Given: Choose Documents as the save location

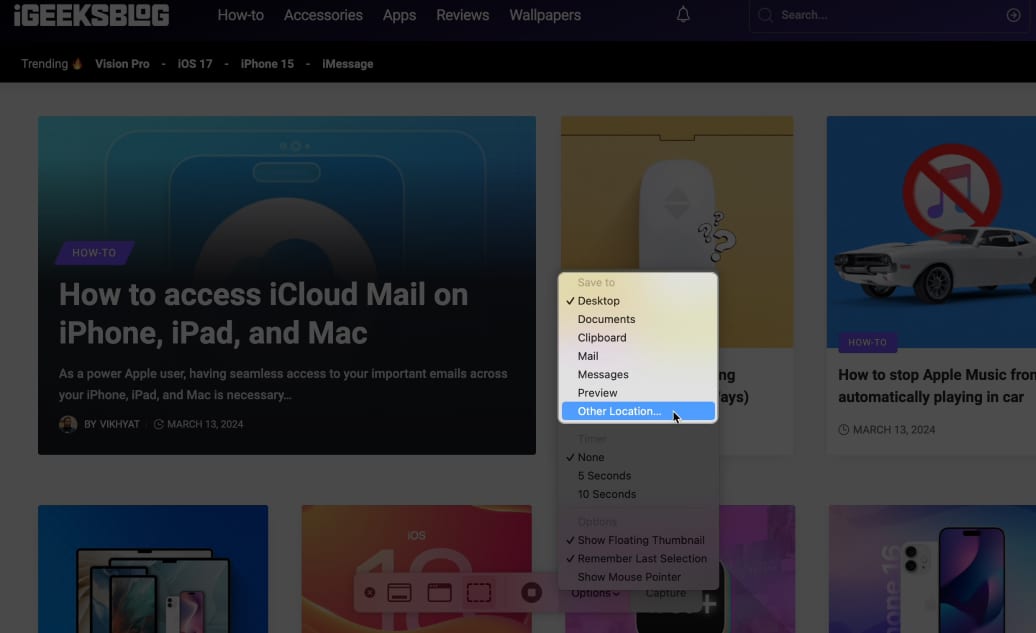Looking at the screenshot, I should (638, 319).
